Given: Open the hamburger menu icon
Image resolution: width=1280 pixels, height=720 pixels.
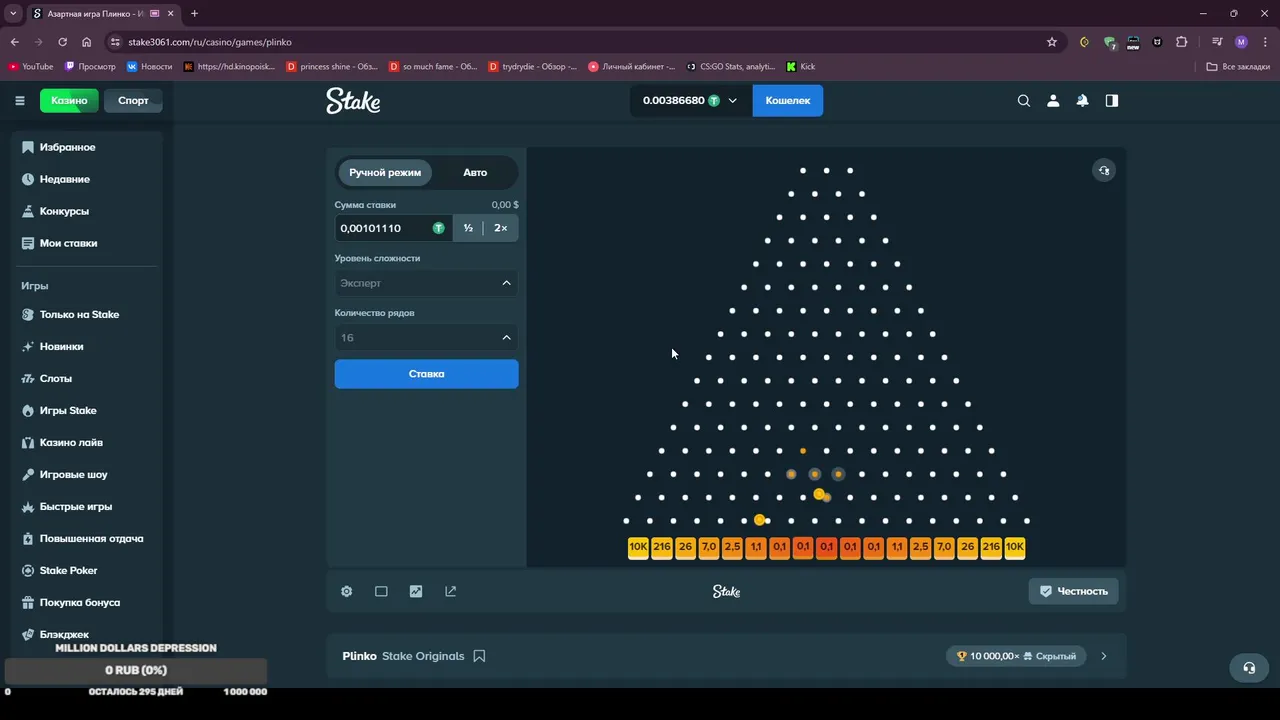Looking at the screenshot, I should pos(19,100).
